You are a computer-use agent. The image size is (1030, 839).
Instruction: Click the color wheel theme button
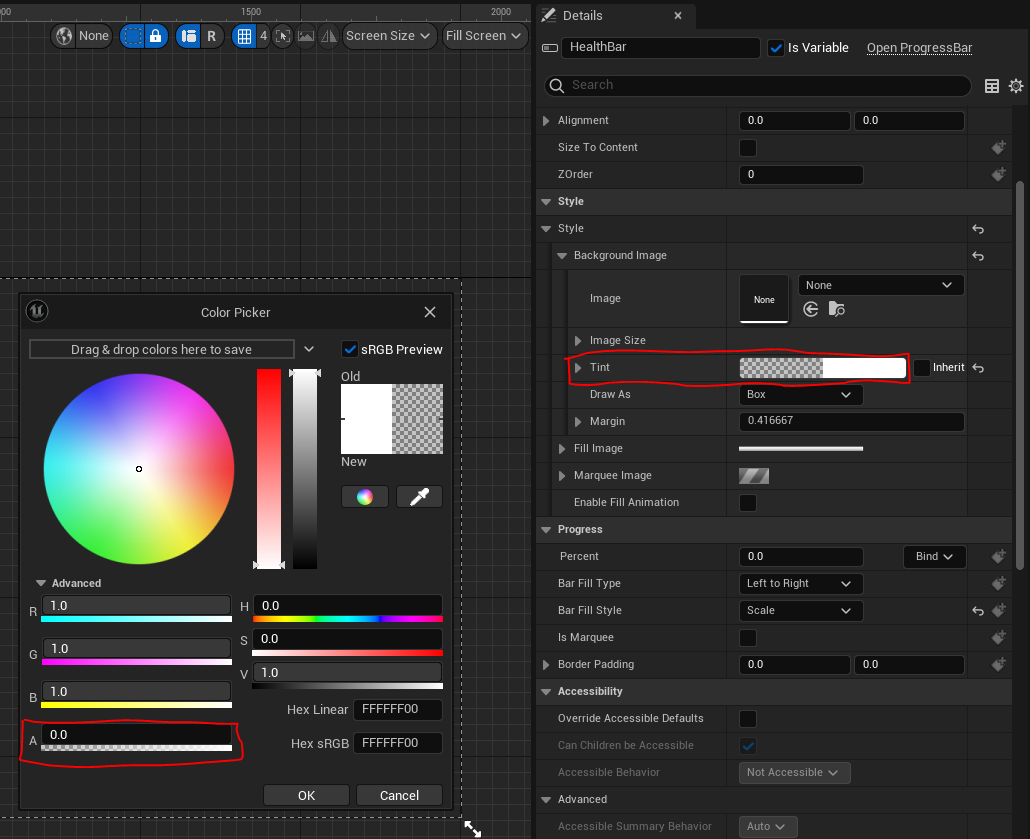[x=365, y=497]
